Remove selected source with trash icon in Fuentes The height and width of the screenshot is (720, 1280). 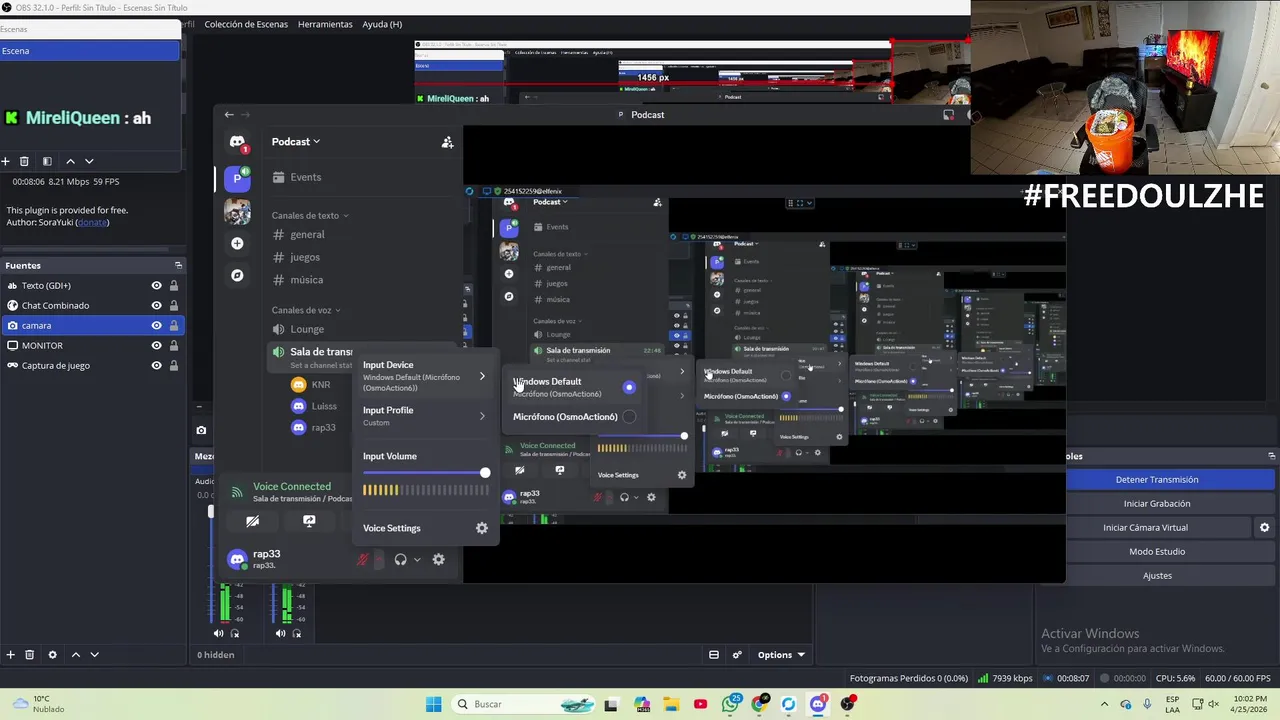coord(30,655)
